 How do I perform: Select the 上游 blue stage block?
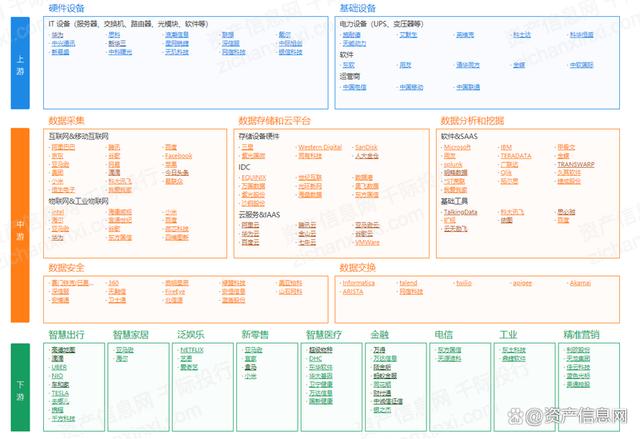click(20, 63)
